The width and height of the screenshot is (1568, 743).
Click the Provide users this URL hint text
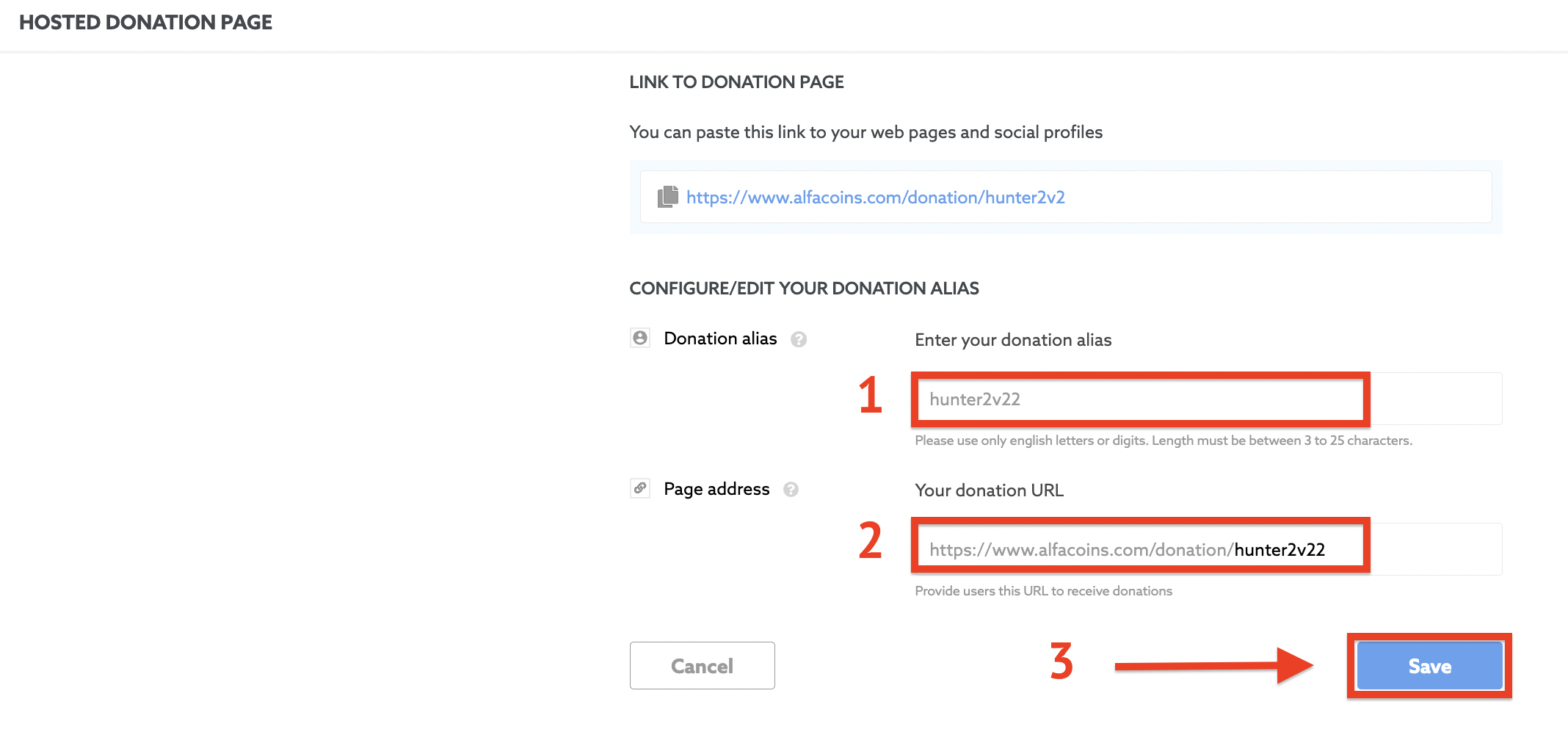tap(1043, 590)
